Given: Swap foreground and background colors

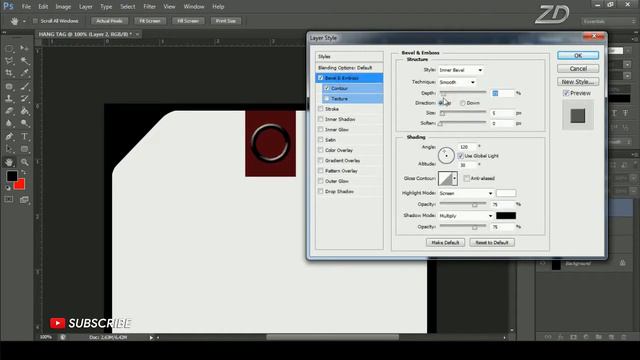Looking at the screenshot, I should [x=24, y=173].
